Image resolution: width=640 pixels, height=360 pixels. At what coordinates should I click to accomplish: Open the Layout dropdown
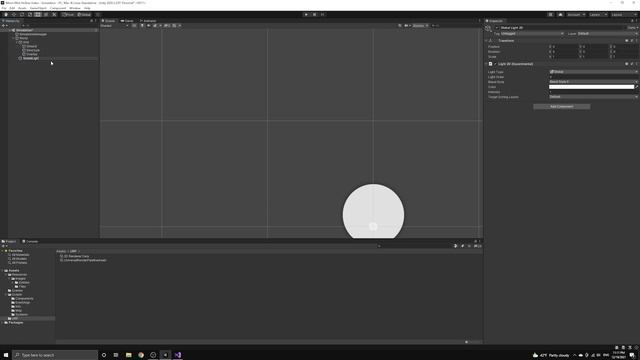[x=623, y=15]
